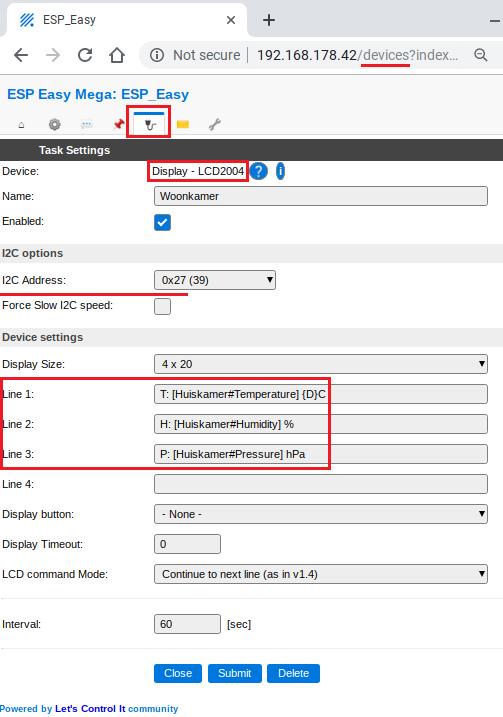Open the device info icon
The height and width of the screenshot is (717, 503).
pyautogui.click(x=280, y=171)
